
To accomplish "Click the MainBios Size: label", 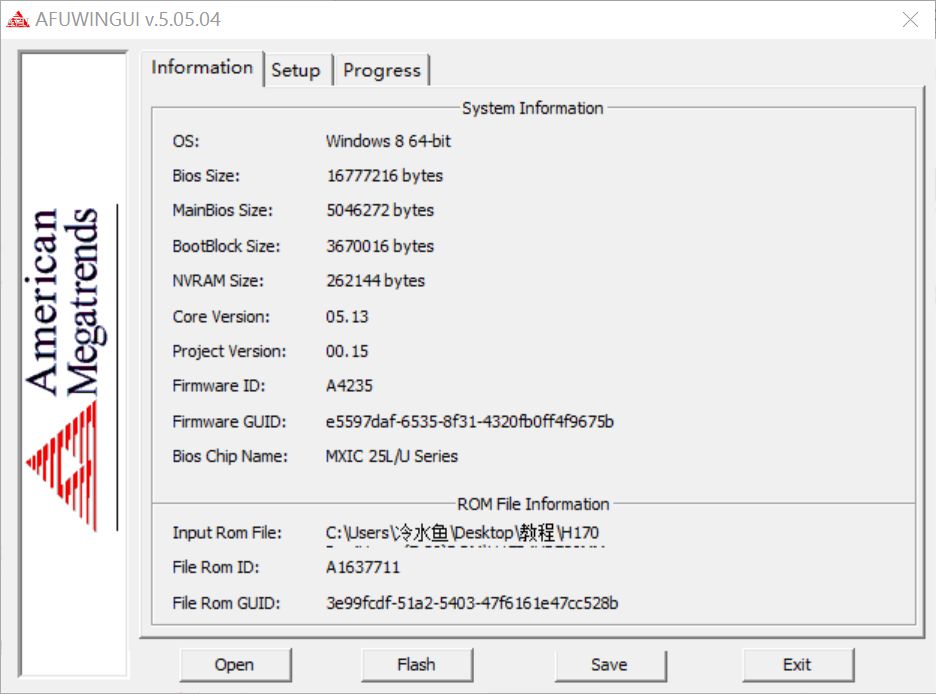I will 222,211.
